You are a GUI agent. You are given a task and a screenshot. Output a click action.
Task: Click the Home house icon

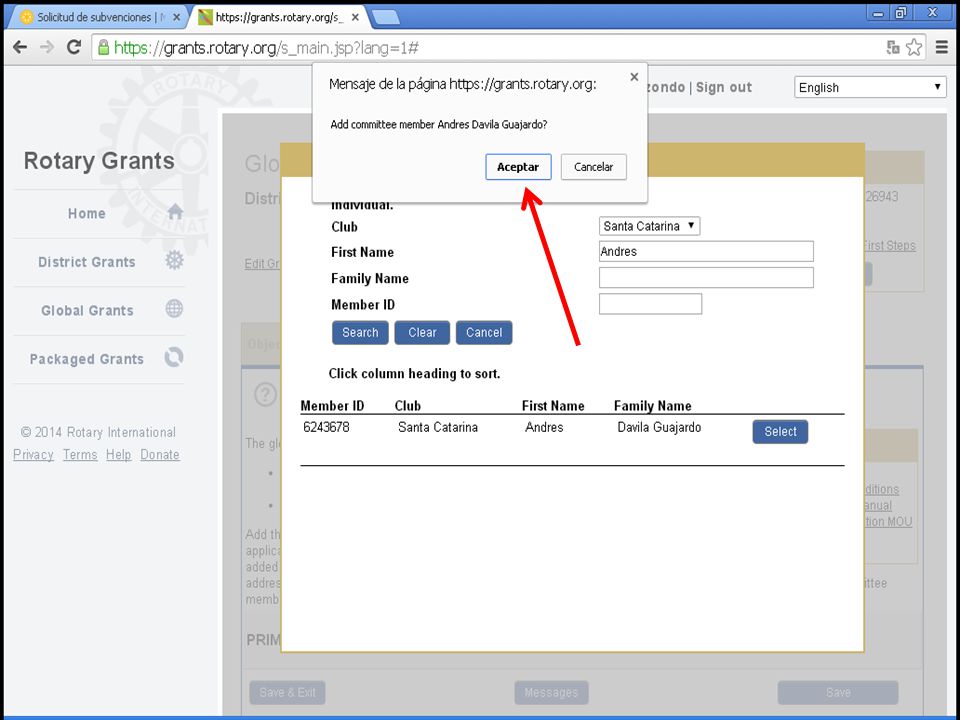click(x=175, y=212)
